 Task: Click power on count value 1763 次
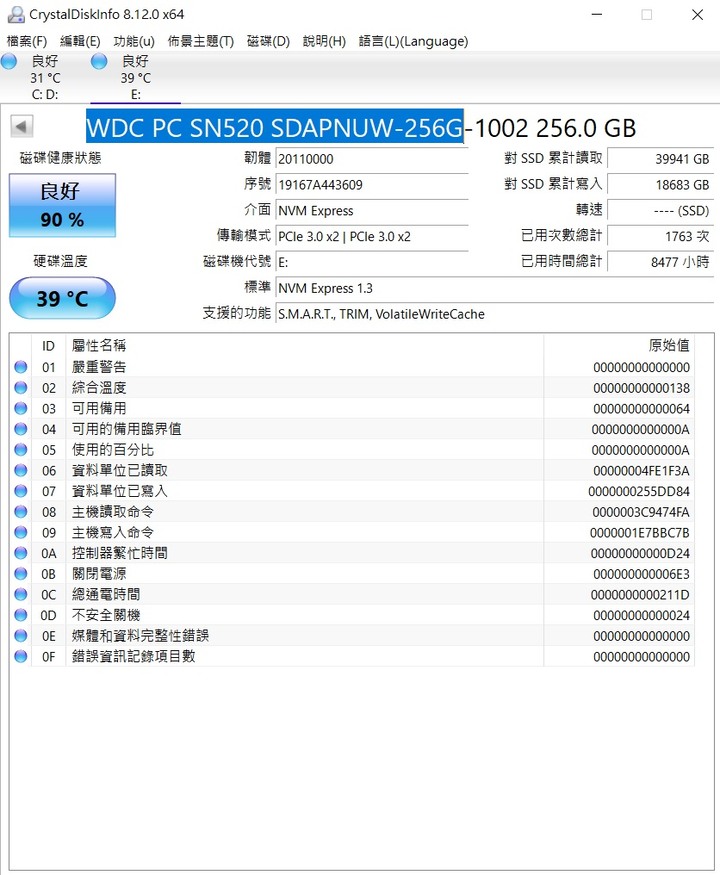(x=660, y=236)
